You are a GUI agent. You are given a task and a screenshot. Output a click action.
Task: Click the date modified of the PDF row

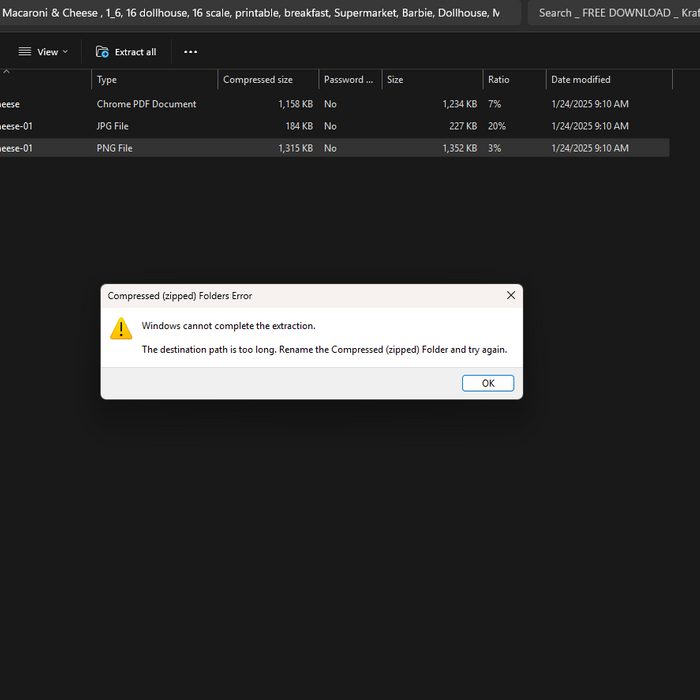[x=590, y=104]
